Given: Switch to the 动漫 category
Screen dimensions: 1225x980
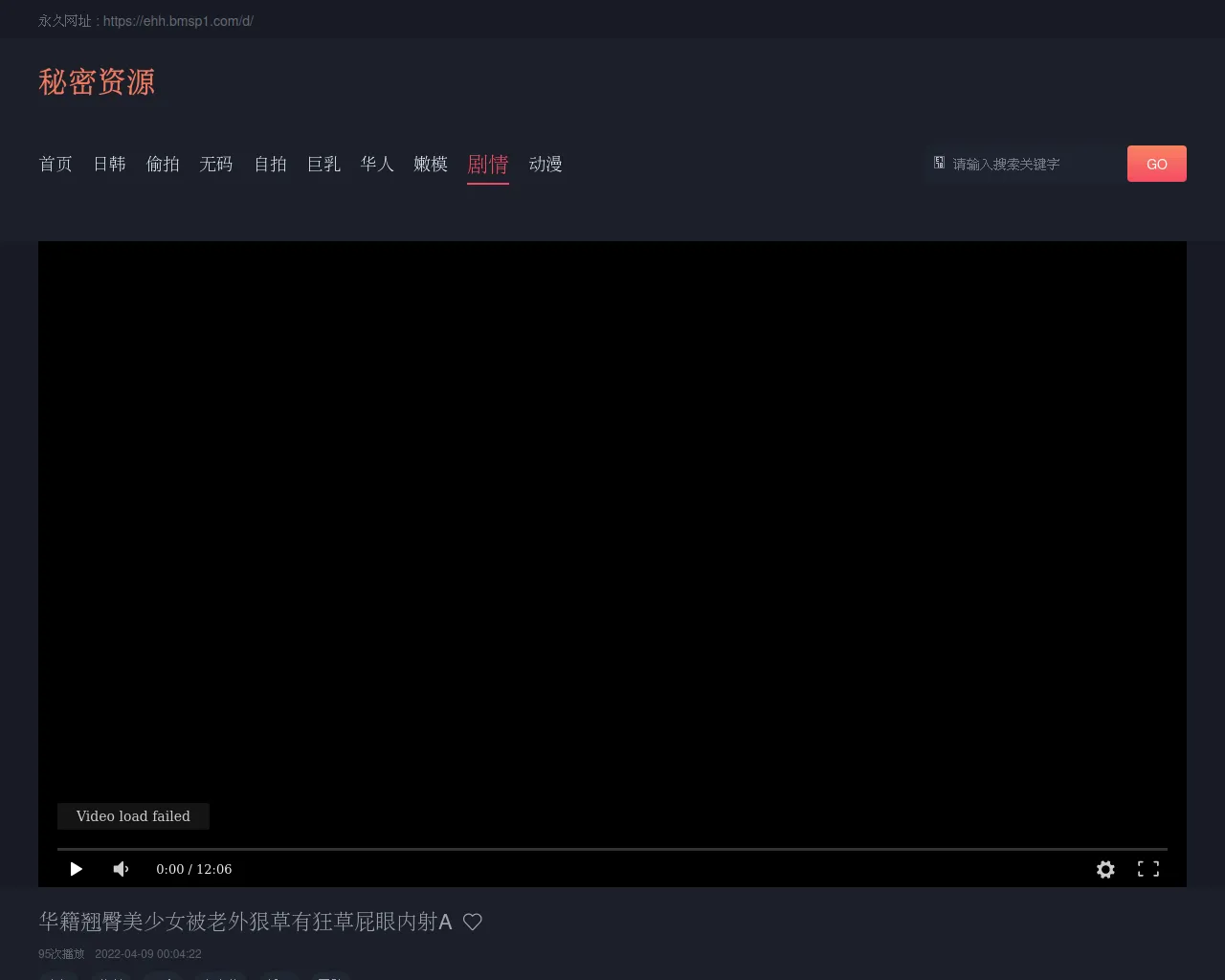Looking at the screenshot, I should click(x=546, y=165).
